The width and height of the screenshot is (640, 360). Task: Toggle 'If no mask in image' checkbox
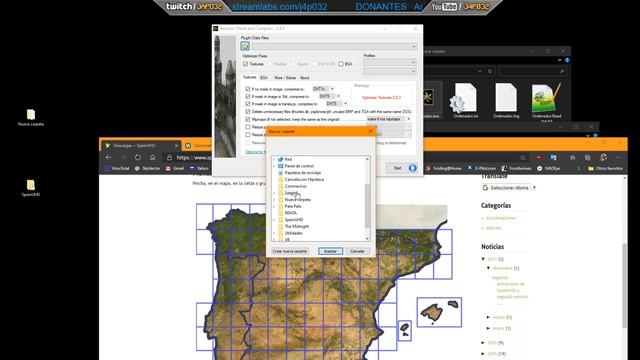point(248,89)
